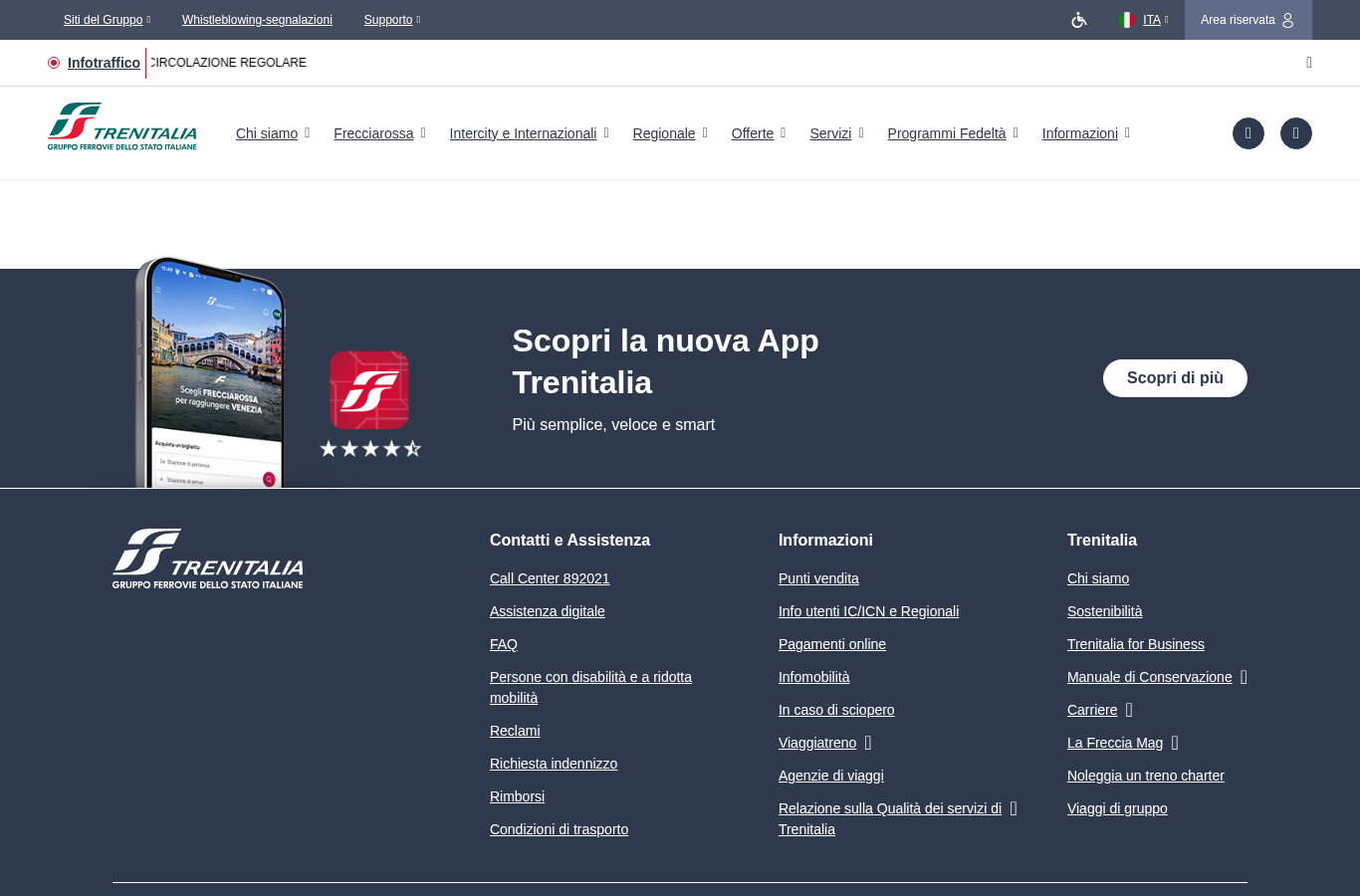The width and height of the screenshot is (1360, 896).
Task: Dismiss the Infotraffico bar with its right-edge icon
Action: point(1309,63)
